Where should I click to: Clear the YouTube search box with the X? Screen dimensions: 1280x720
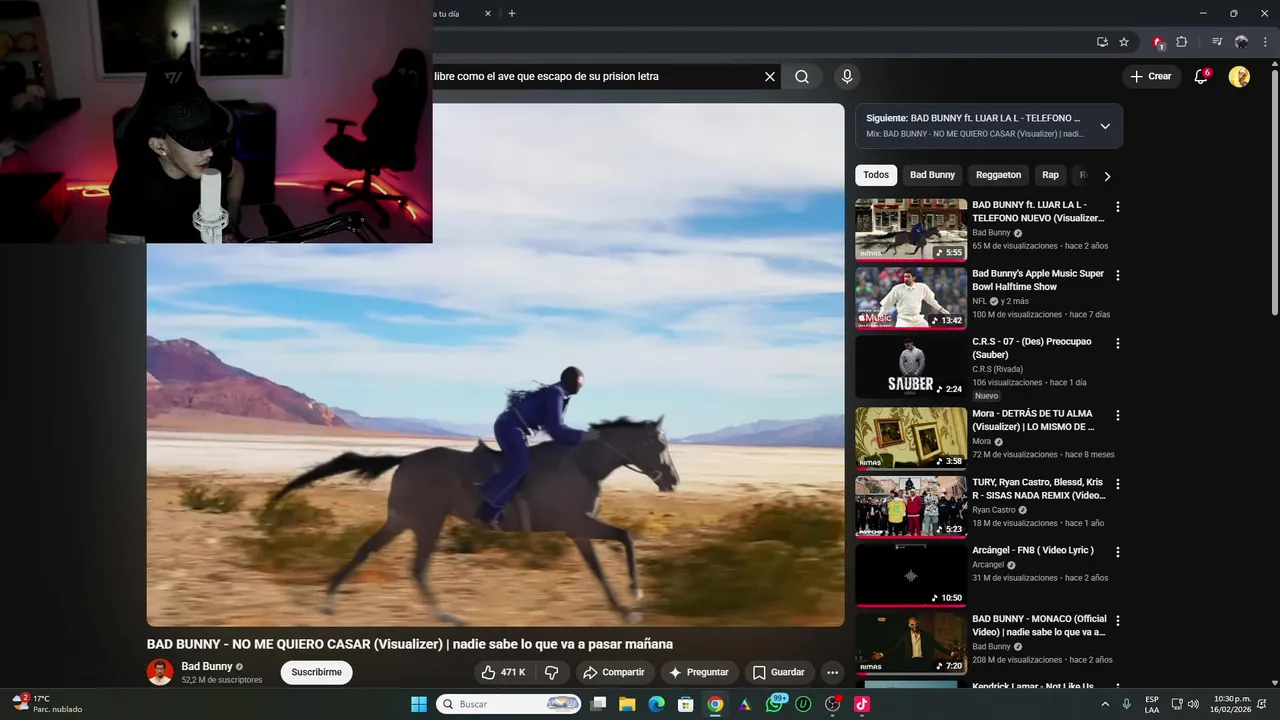tap(770, 76)
